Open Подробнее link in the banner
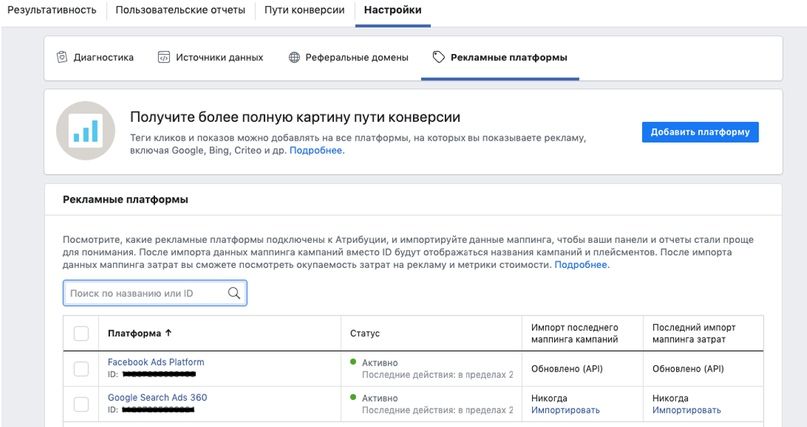Viewport: 807px width, 427px height. point(317,150)
